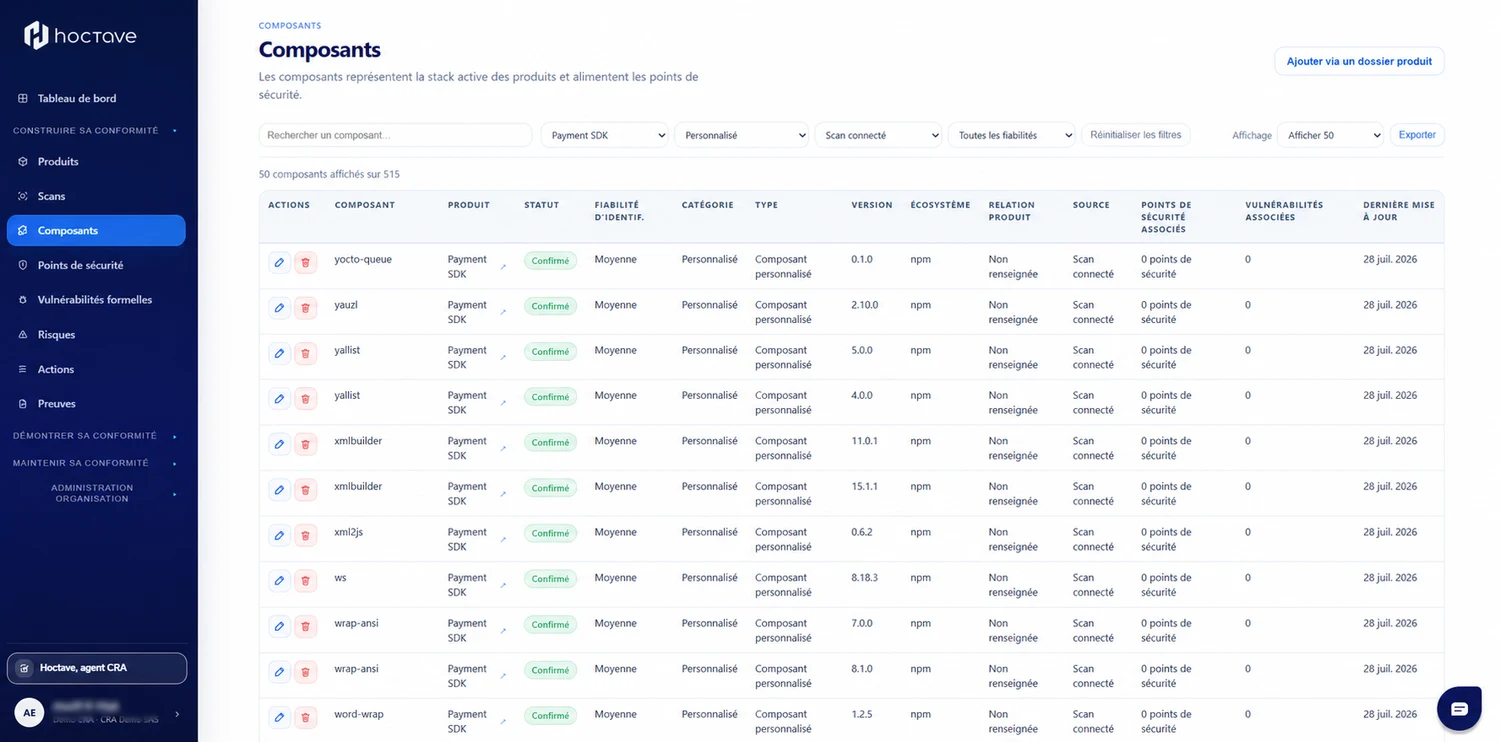The width and height of the screenshot is (1500, 742).
Task: Open the Scans page
Action: point(96,196)
